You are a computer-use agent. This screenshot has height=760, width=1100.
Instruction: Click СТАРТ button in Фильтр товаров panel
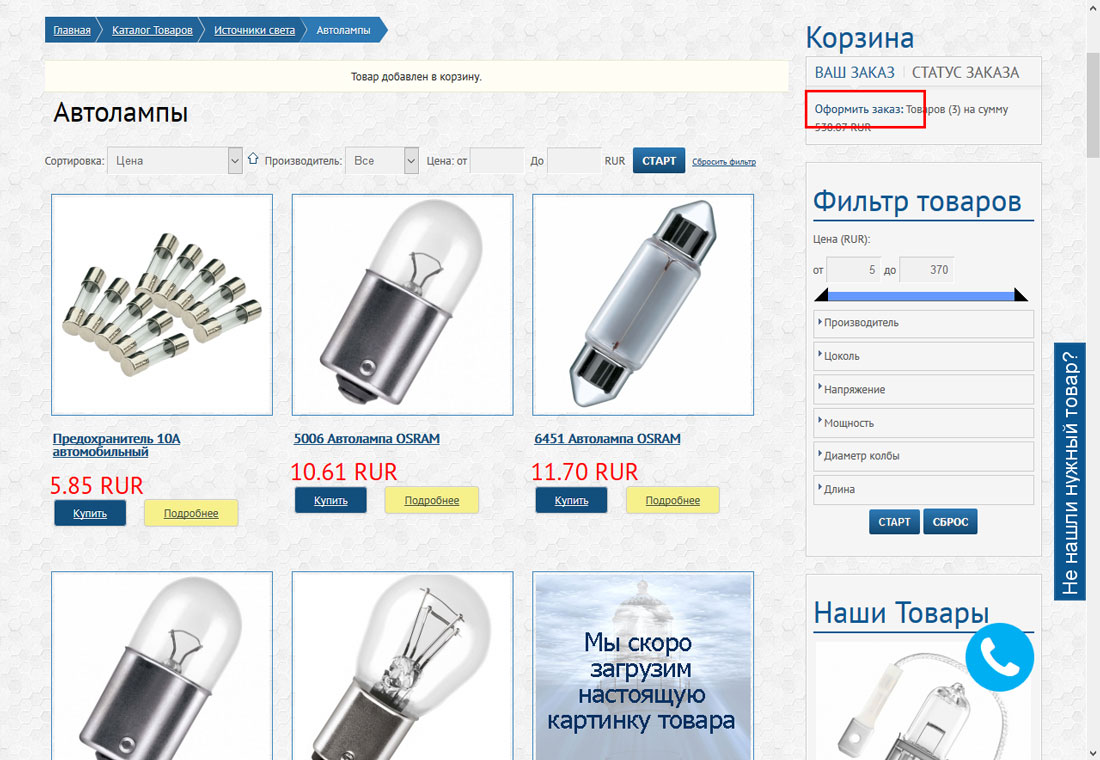(x=894, y=521)
